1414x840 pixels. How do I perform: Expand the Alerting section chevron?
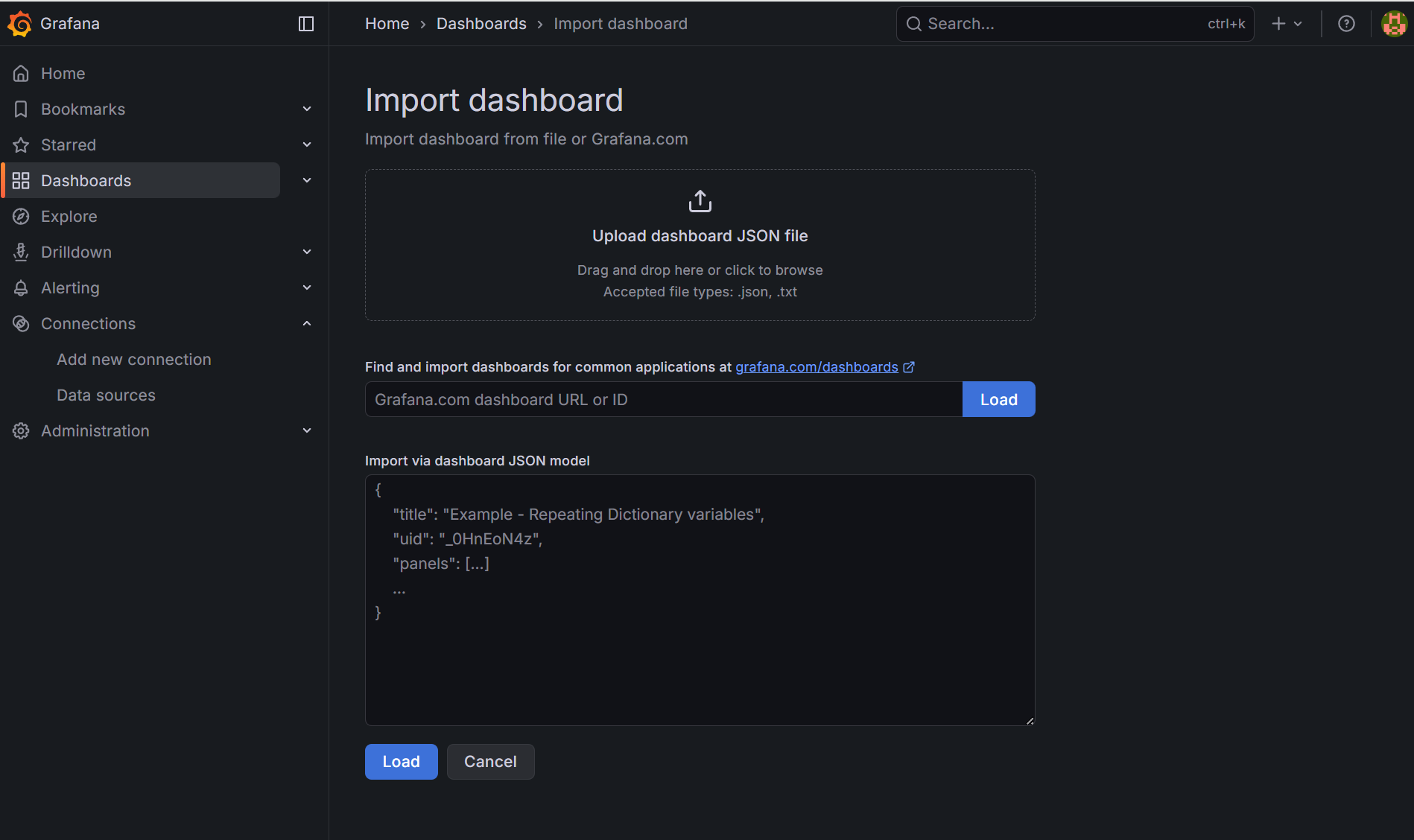(x=307, y=288)
